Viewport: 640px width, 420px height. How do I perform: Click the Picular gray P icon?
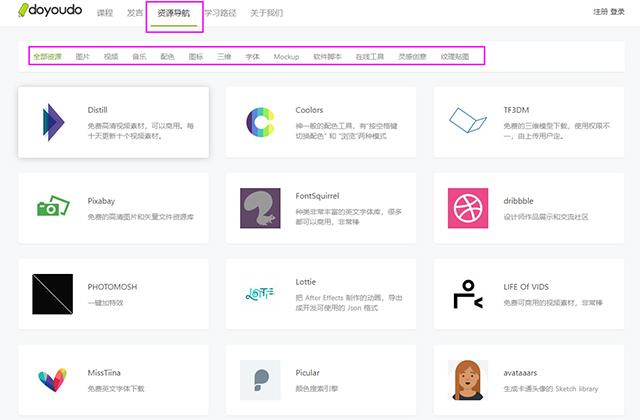(x=260, y=380)
